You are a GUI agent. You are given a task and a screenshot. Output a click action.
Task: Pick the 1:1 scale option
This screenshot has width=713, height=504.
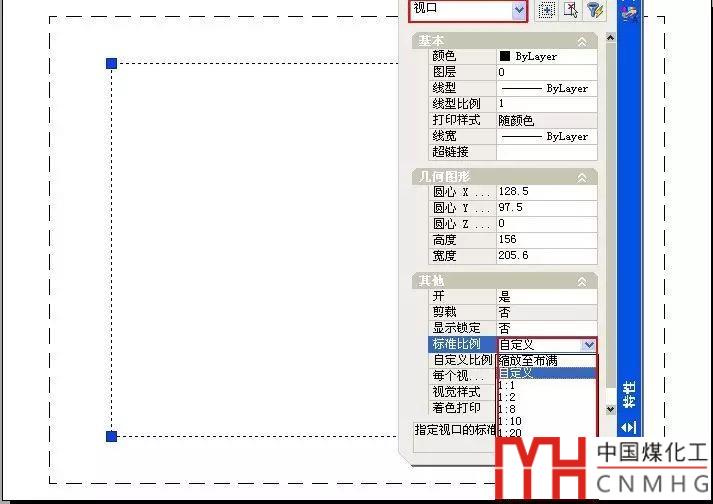[x=546, y=385]
